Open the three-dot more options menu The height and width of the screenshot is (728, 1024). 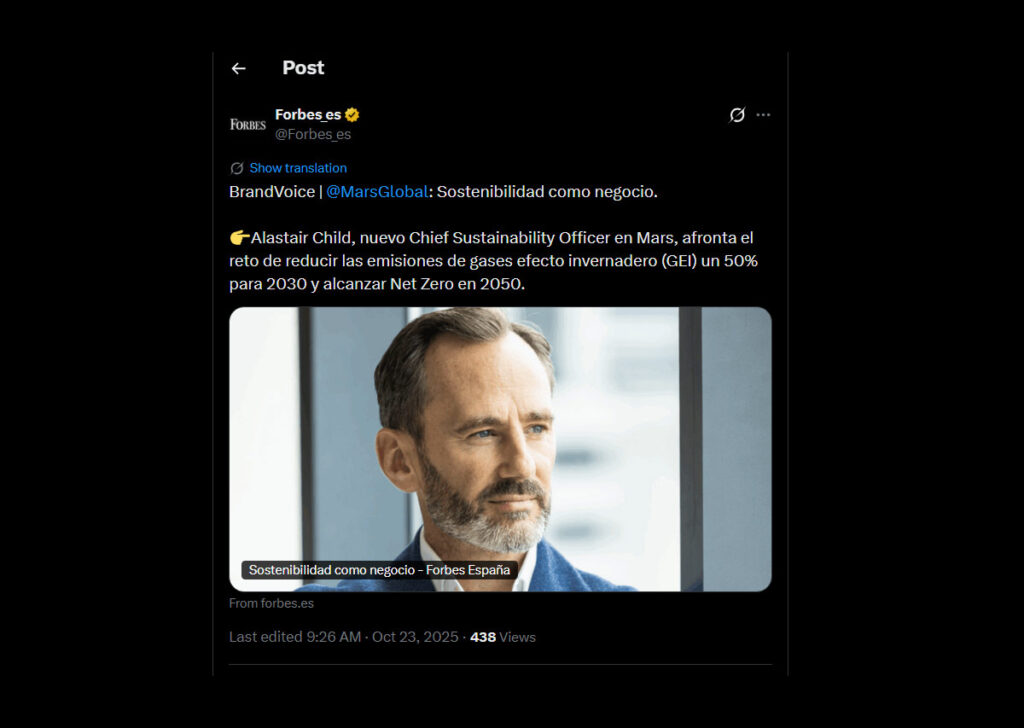[x=763, y=115]
